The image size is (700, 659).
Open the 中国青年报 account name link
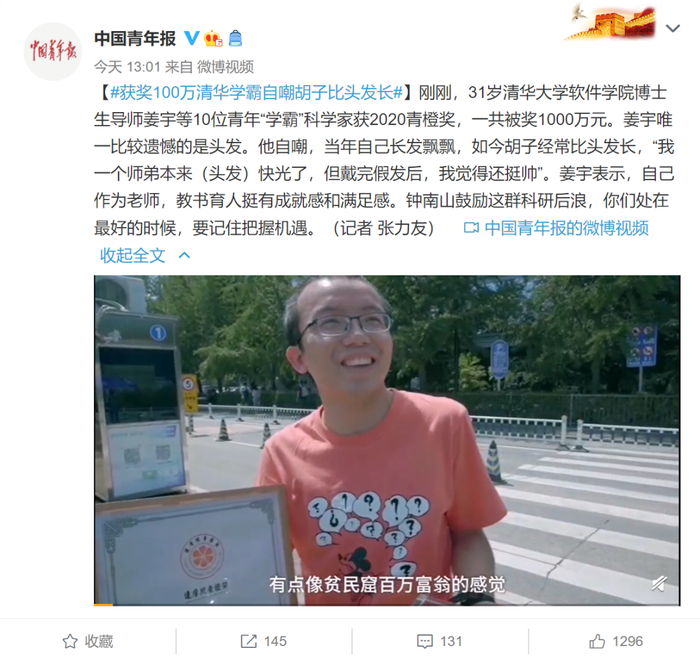[135, 38]
